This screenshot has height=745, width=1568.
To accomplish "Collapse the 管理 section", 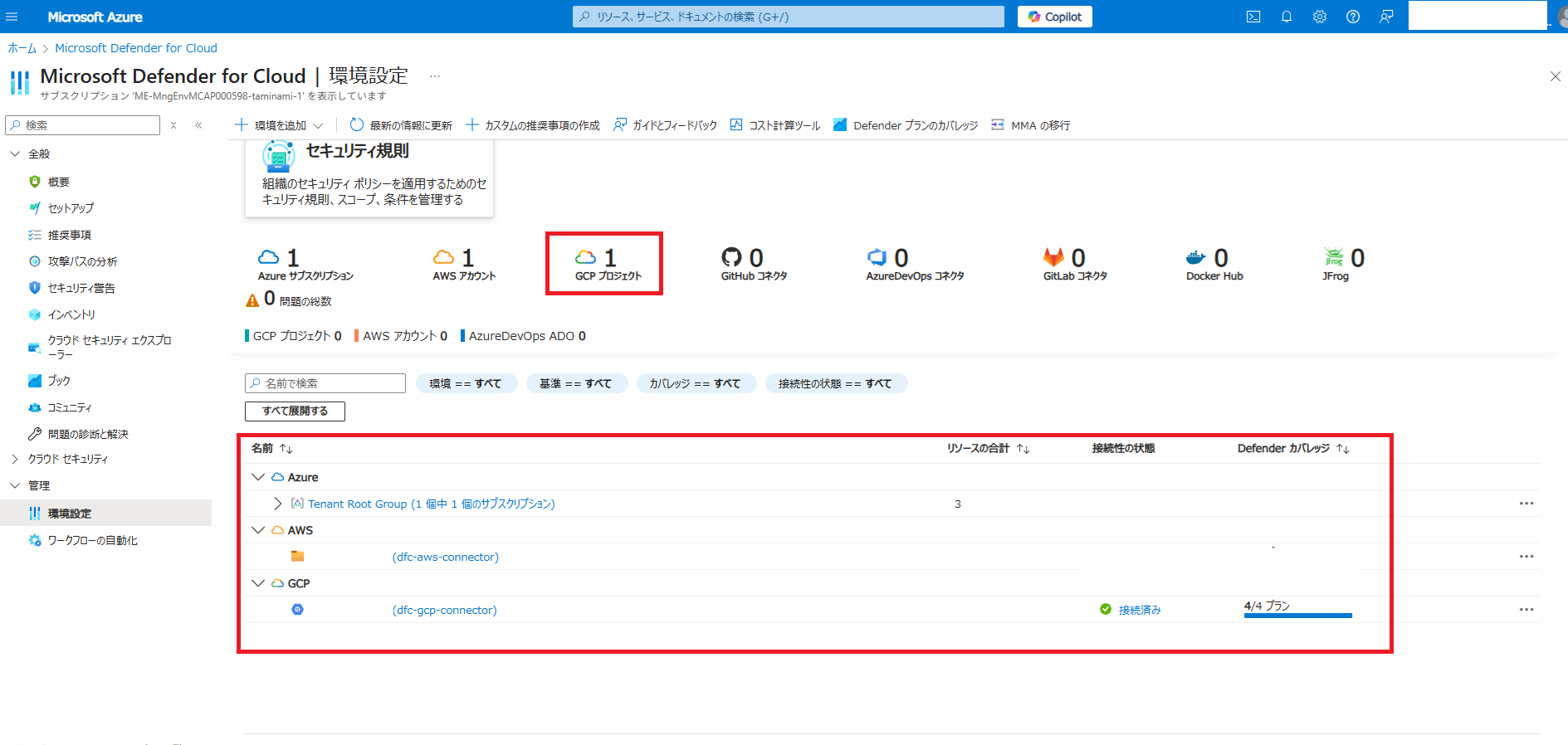I will tap(15, 485).
